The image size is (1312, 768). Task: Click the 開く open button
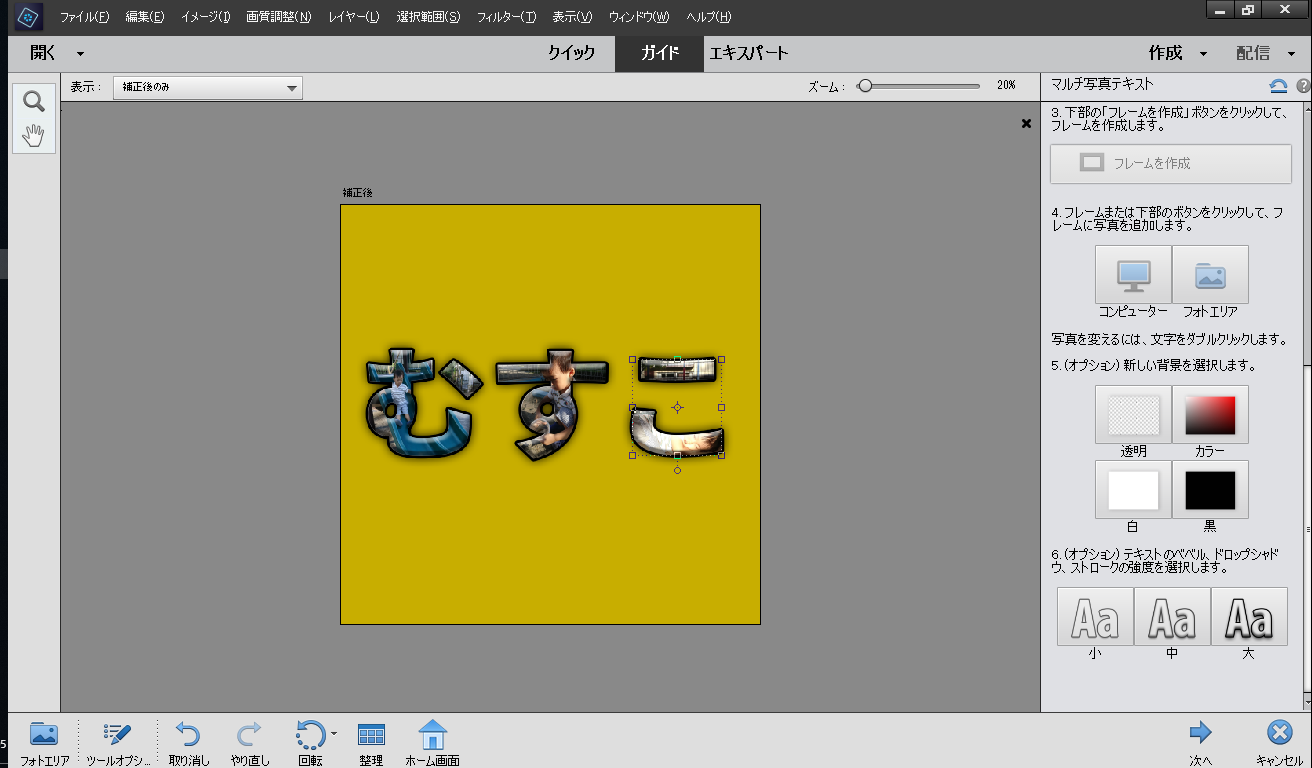pyautogui.click(x=44, y=54)
